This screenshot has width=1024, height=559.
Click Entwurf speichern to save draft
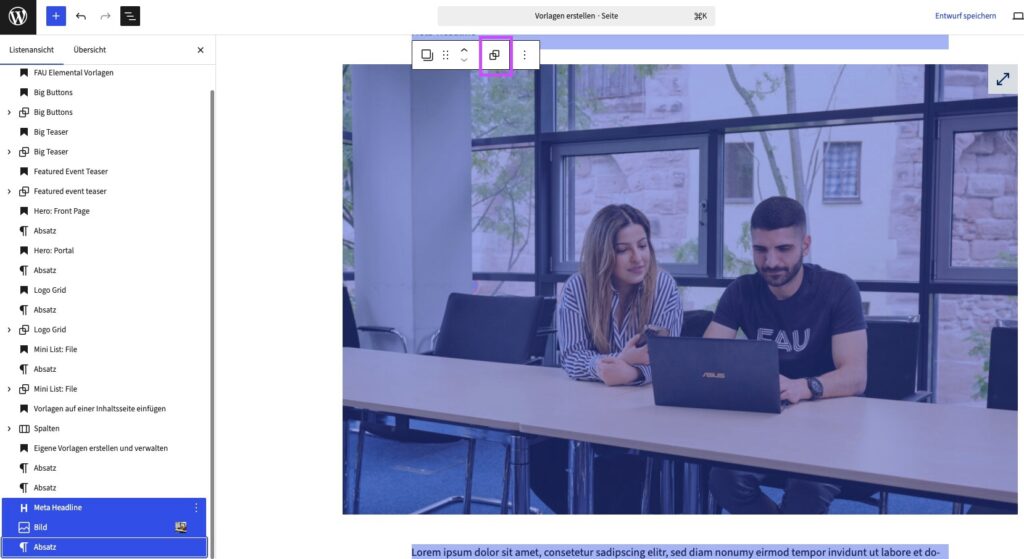pyautogui.click(x=965, y=16)
